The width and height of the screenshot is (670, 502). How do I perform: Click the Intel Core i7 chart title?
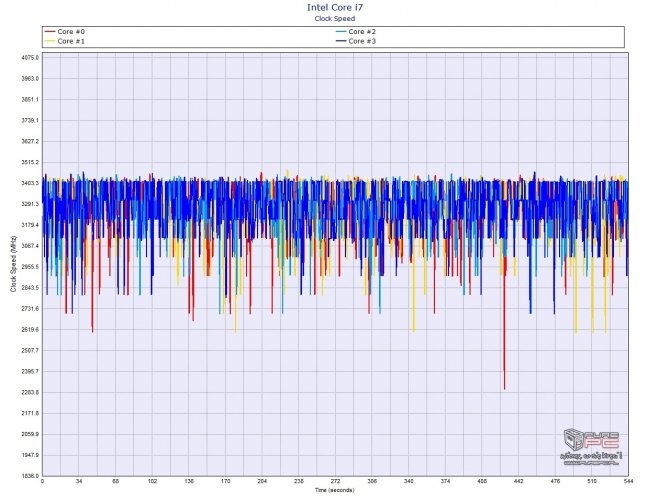coord(335,7)
